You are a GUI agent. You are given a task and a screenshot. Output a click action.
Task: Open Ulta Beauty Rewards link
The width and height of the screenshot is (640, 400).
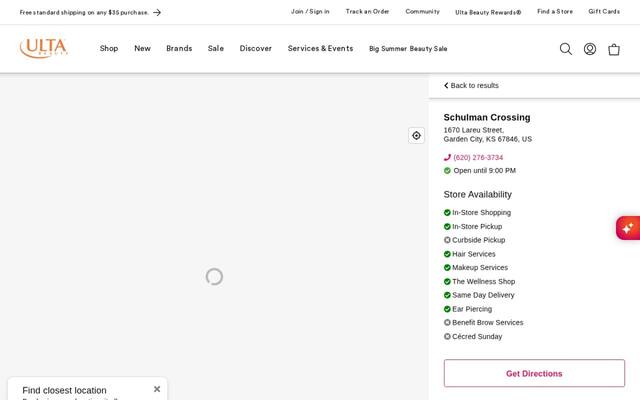[488, 12]
